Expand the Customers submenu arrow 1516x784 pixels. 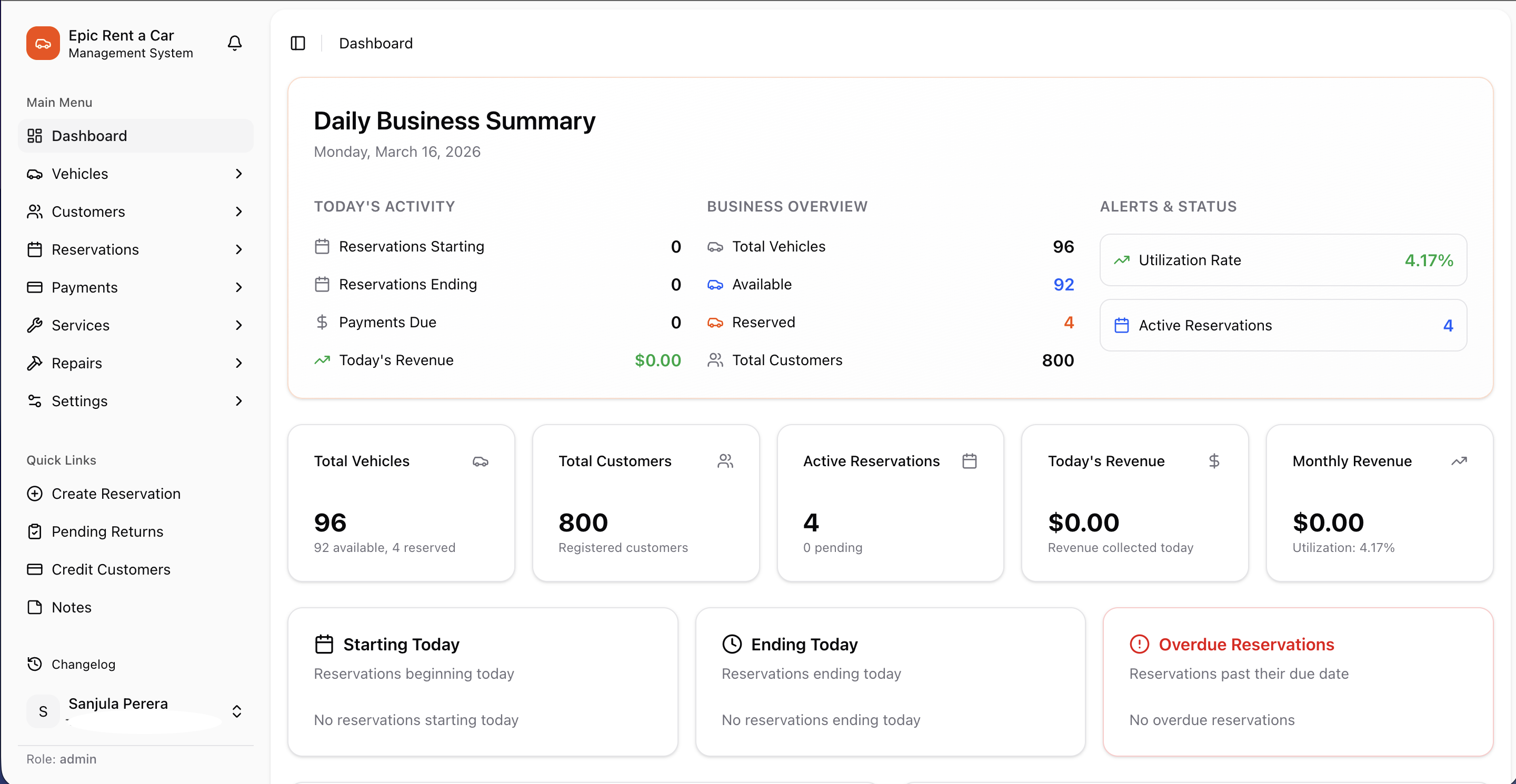[x=238, y=212]
